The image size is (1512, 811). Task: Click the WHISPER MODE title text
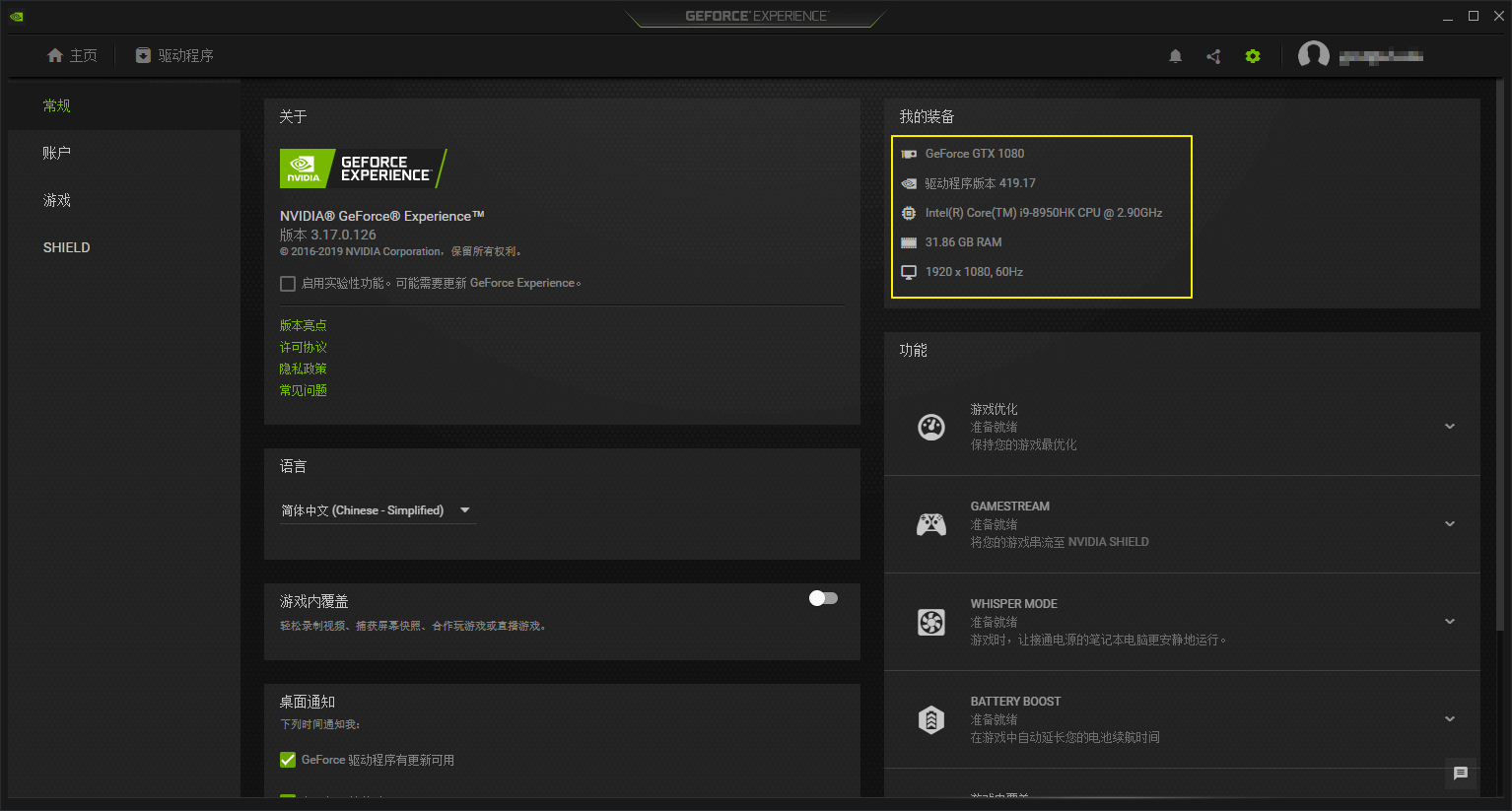point(1014,604)
